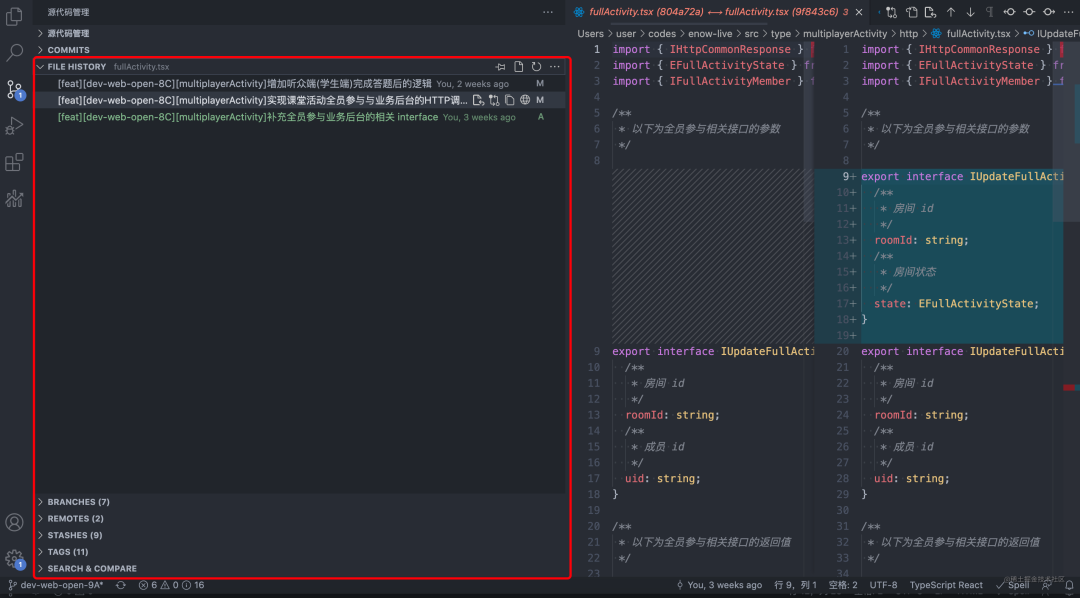The width and height of the screenshot is (1080, 598).
Task: Open the Accounts icon in activity bar
Action: click(x=14, y=522)
